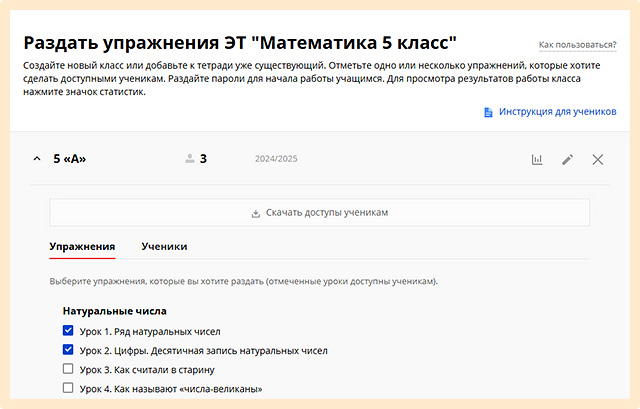Image resolution: width=640 pixels, height=409 pixels.
Task: Click the Натуральные числа section heading
Action: click(115, 311)
